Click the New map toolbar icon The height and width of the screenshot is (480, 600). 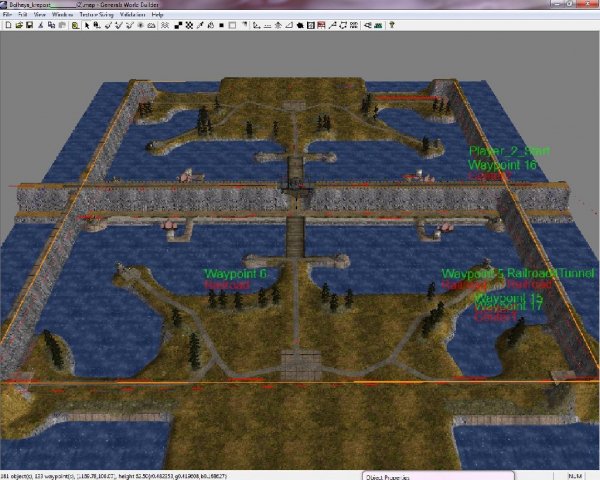point(9,25)
